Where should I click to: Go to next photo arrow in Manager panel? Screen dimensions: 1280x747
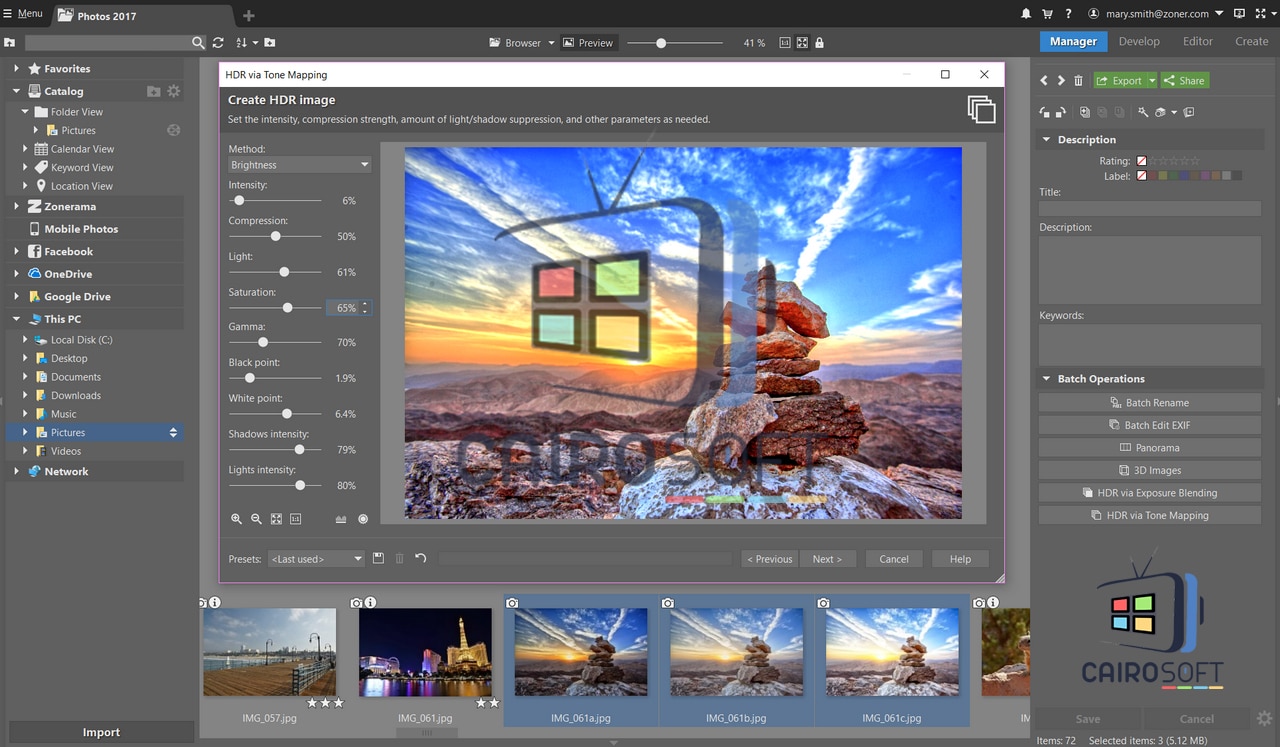point(1061,81)
